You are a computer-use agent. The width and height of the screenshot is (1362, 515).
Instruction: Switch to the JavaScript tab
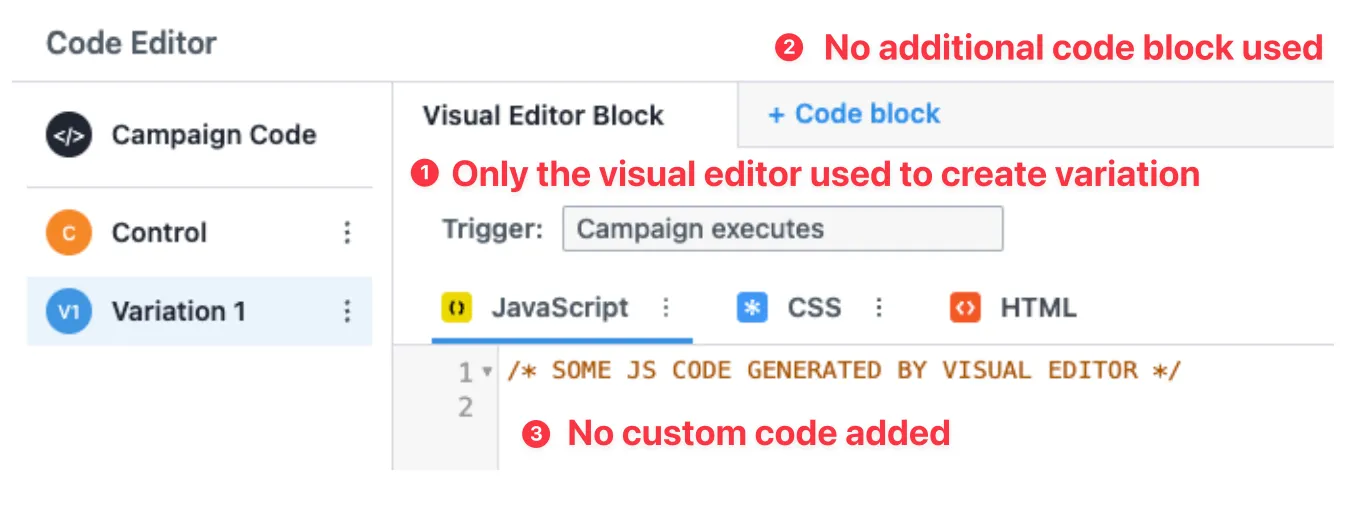(x=560, y=308)
